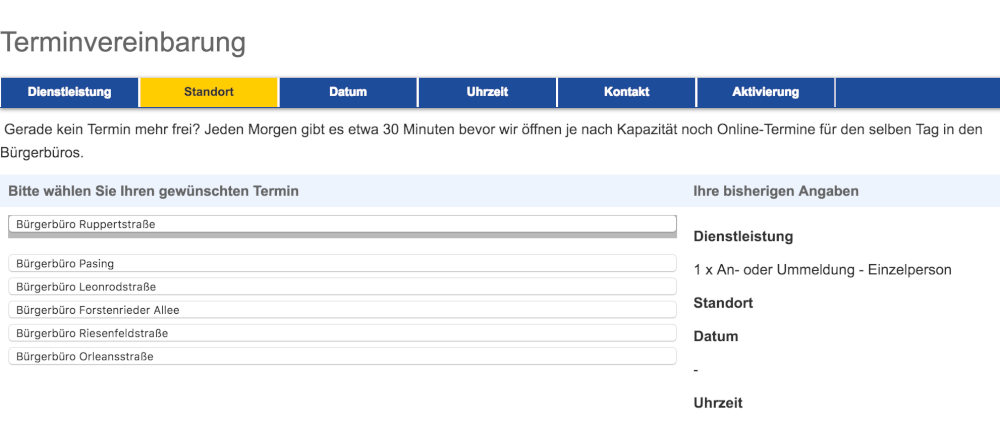Click the 'Ihre bisherigen Angaben' header
1000x422 pixels.
tap(776, 191)
